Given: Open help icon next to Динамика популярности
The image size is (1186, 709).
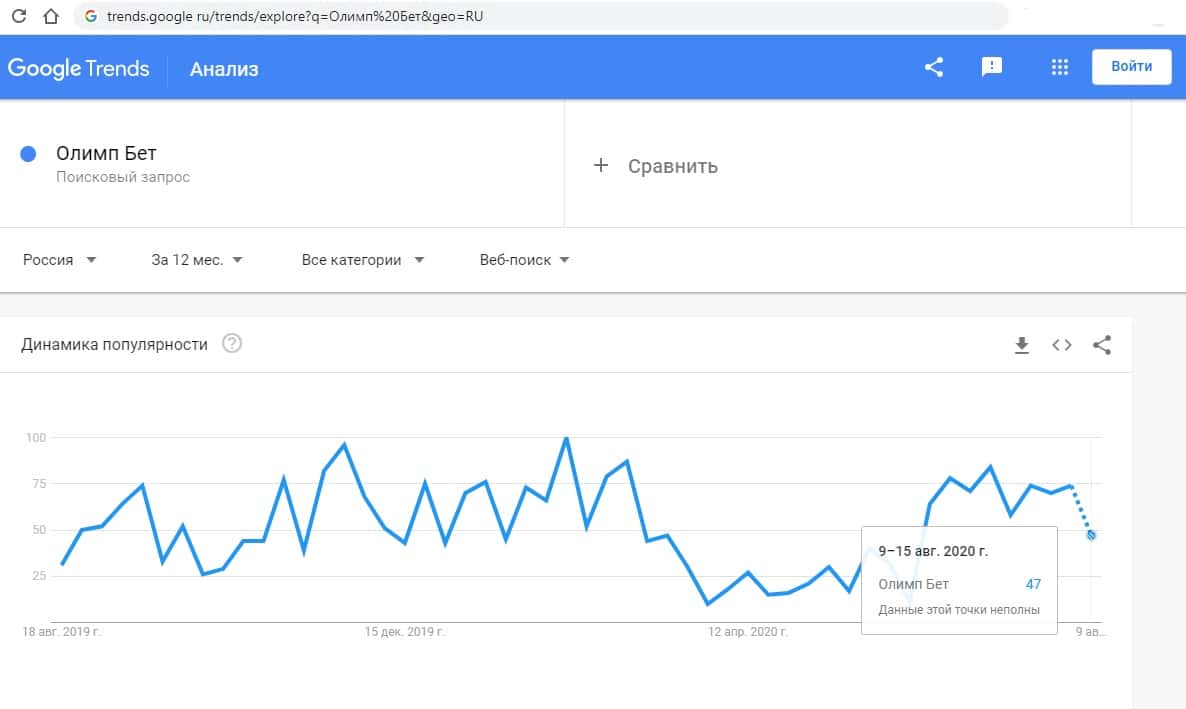Looking at the screenshot, I should click(232, 344).
